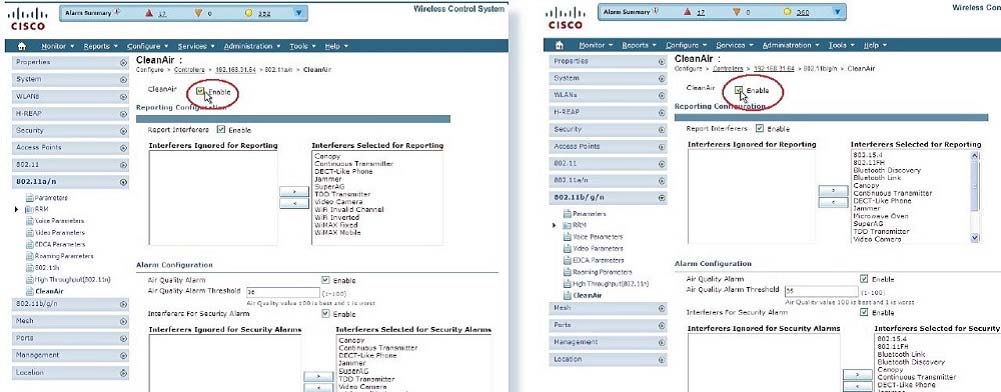Toggle Report Interferers Enable on 802.11b/g/n page
Image resolution: width=1001 pixels, height=392 pixels.
[x=760, y=128]
